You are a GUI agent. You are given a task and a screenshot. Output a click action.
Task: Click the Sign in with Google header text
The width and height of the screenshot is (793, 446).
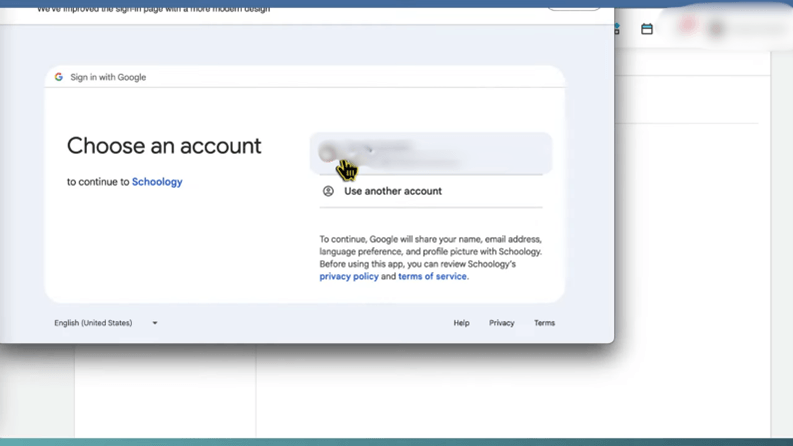coord(108,77)
